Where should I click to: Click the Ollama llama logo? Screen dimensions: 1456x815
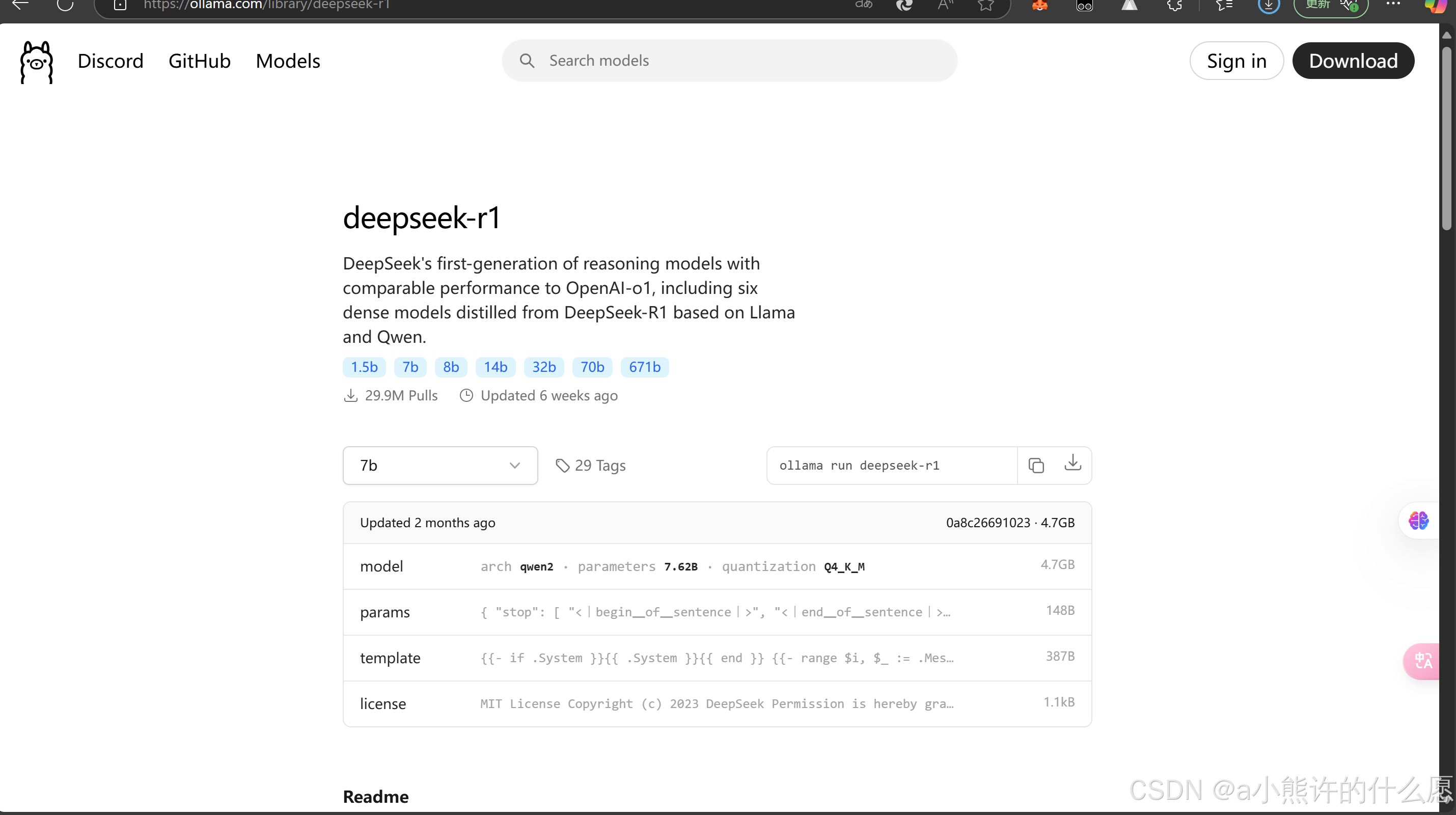pos(37,62)
